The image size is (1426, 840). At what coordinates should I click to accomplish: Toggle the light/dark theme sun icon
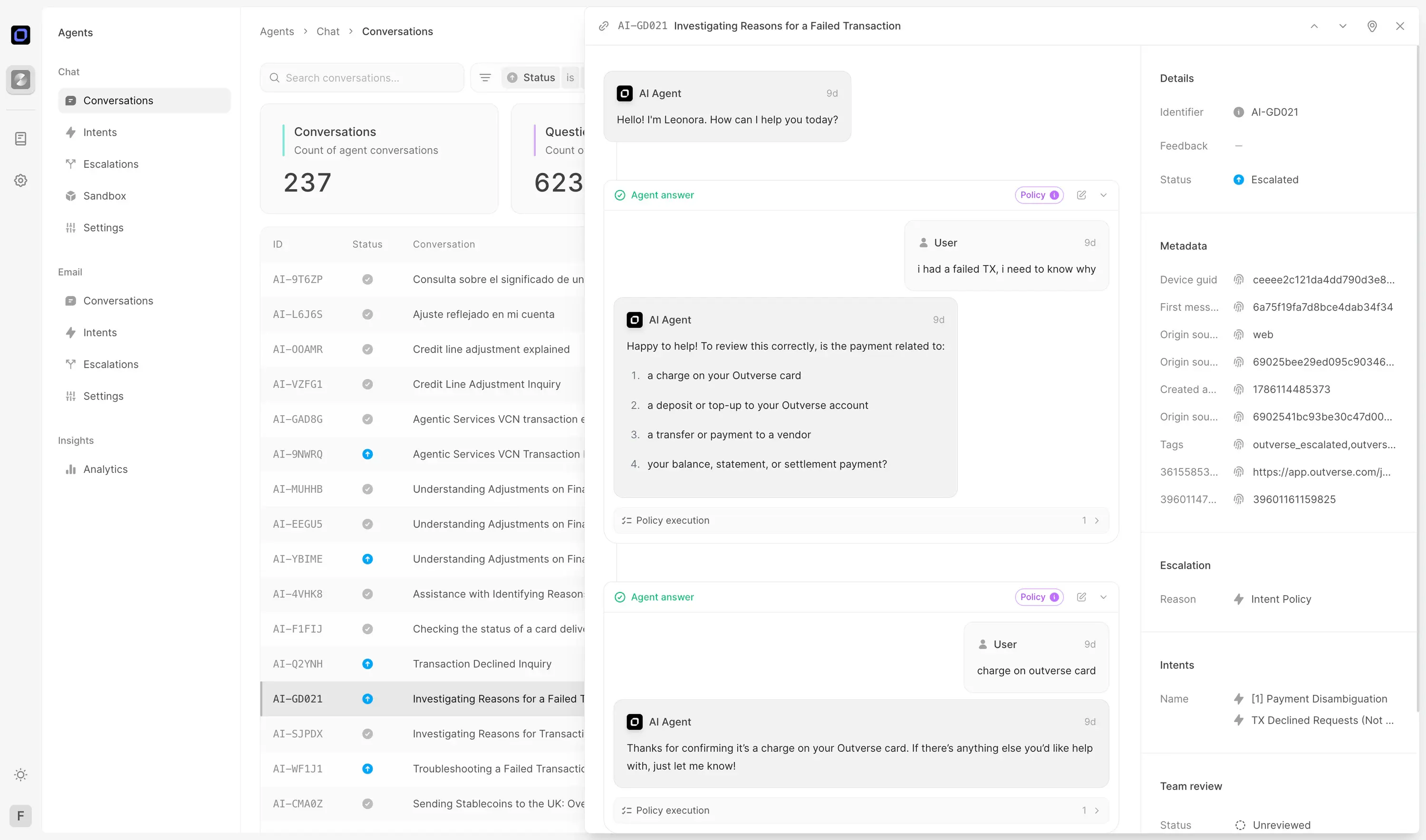20,775
